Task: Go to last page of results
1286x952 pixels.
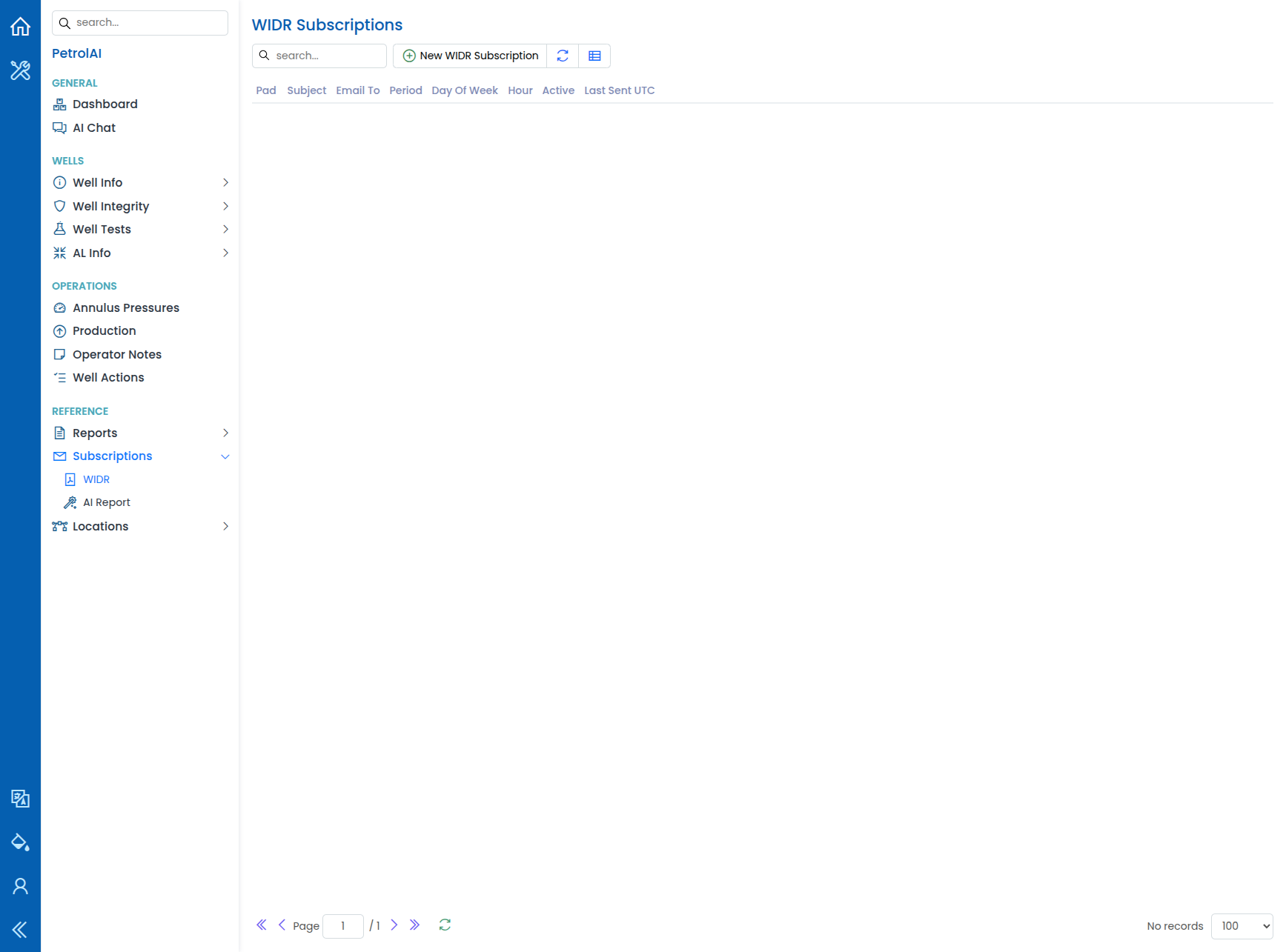Action: (x=415, y=925)
